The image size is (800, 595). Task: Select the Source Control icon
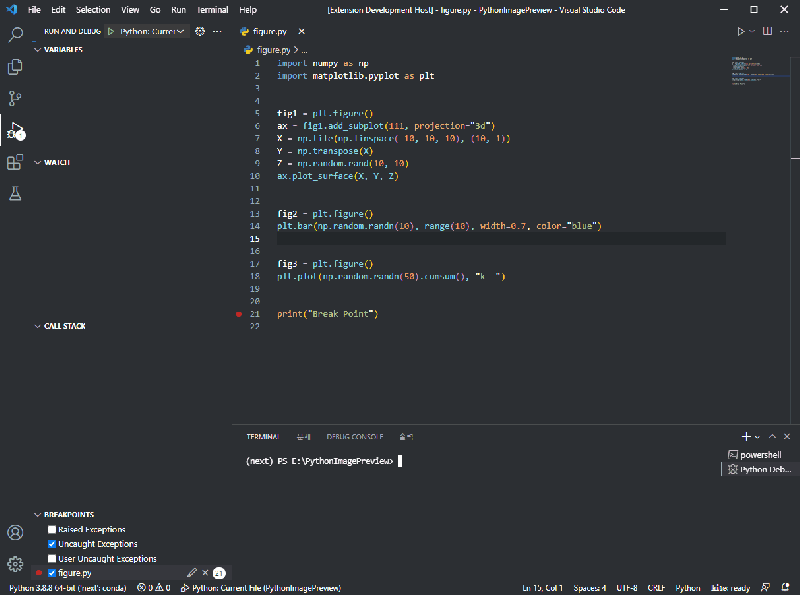click(15, 97)
